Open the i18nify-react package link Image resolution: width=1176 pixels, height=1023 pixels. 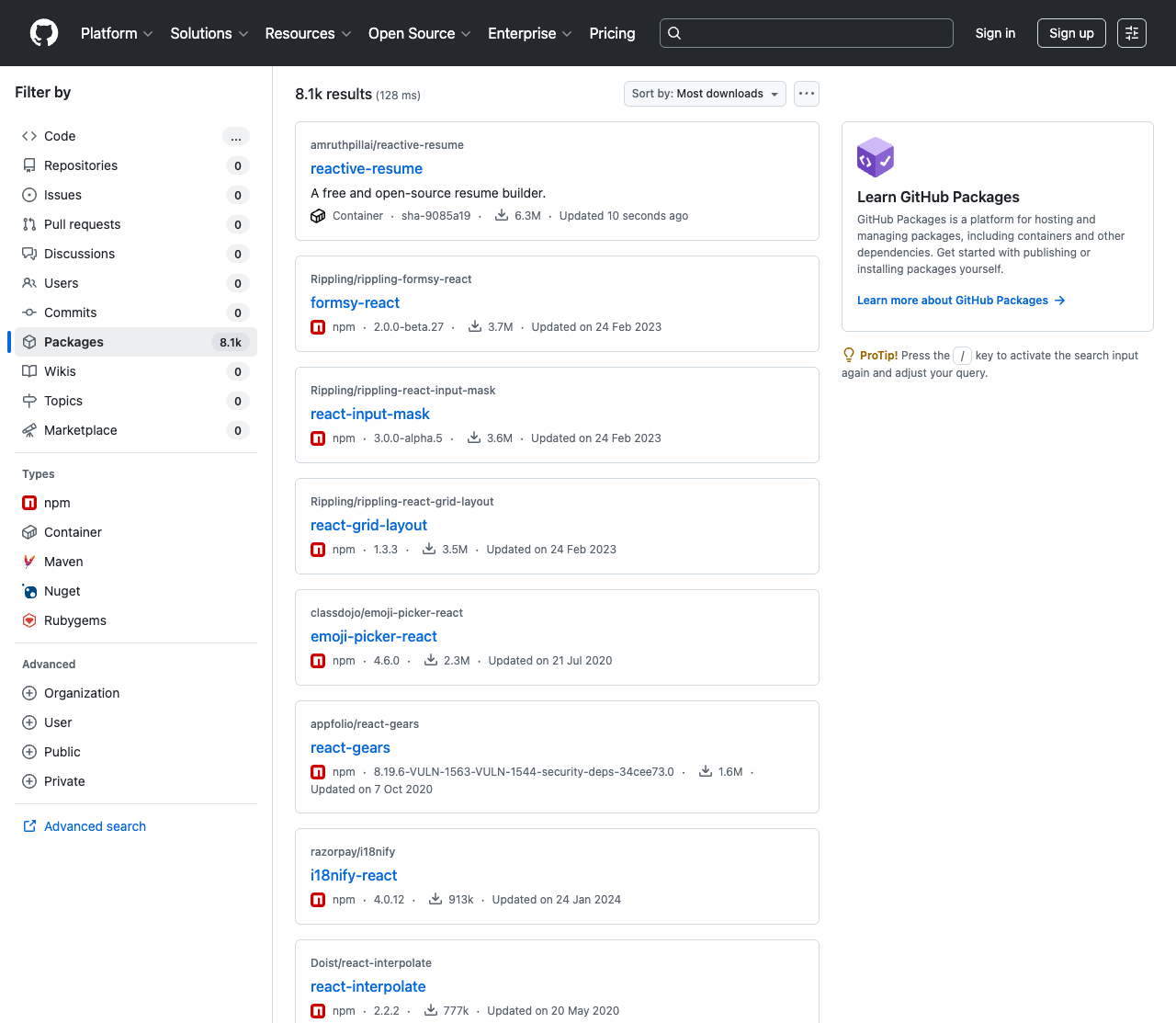354,875
